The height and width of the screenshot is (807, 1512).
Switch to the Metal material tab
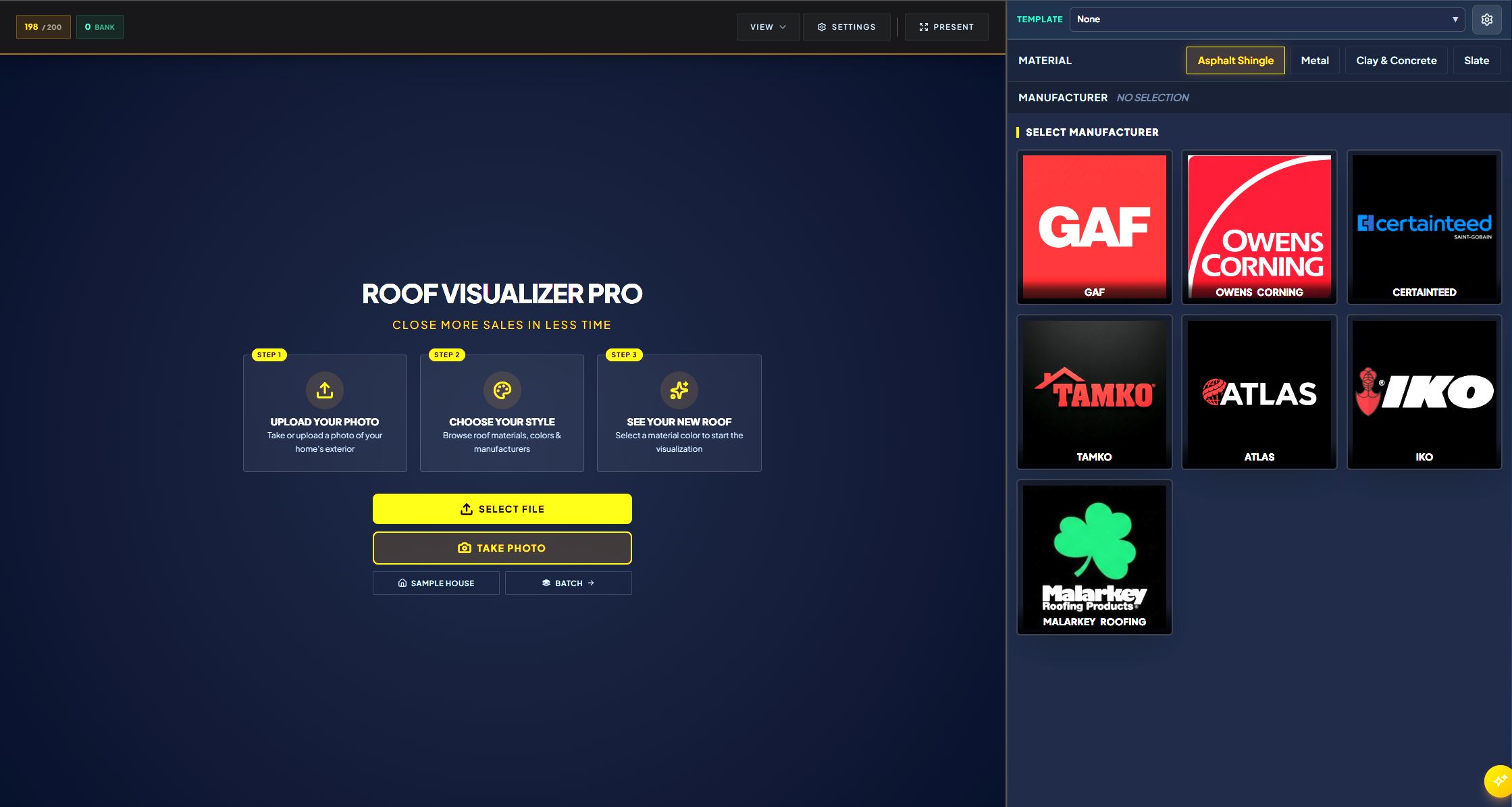point(1315,61)
